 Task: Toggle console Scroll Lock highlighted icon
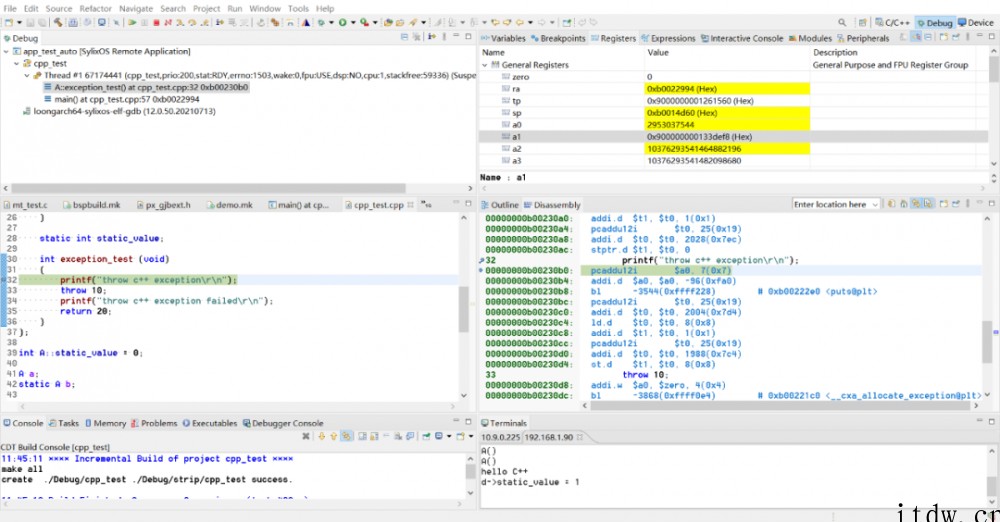346,436
